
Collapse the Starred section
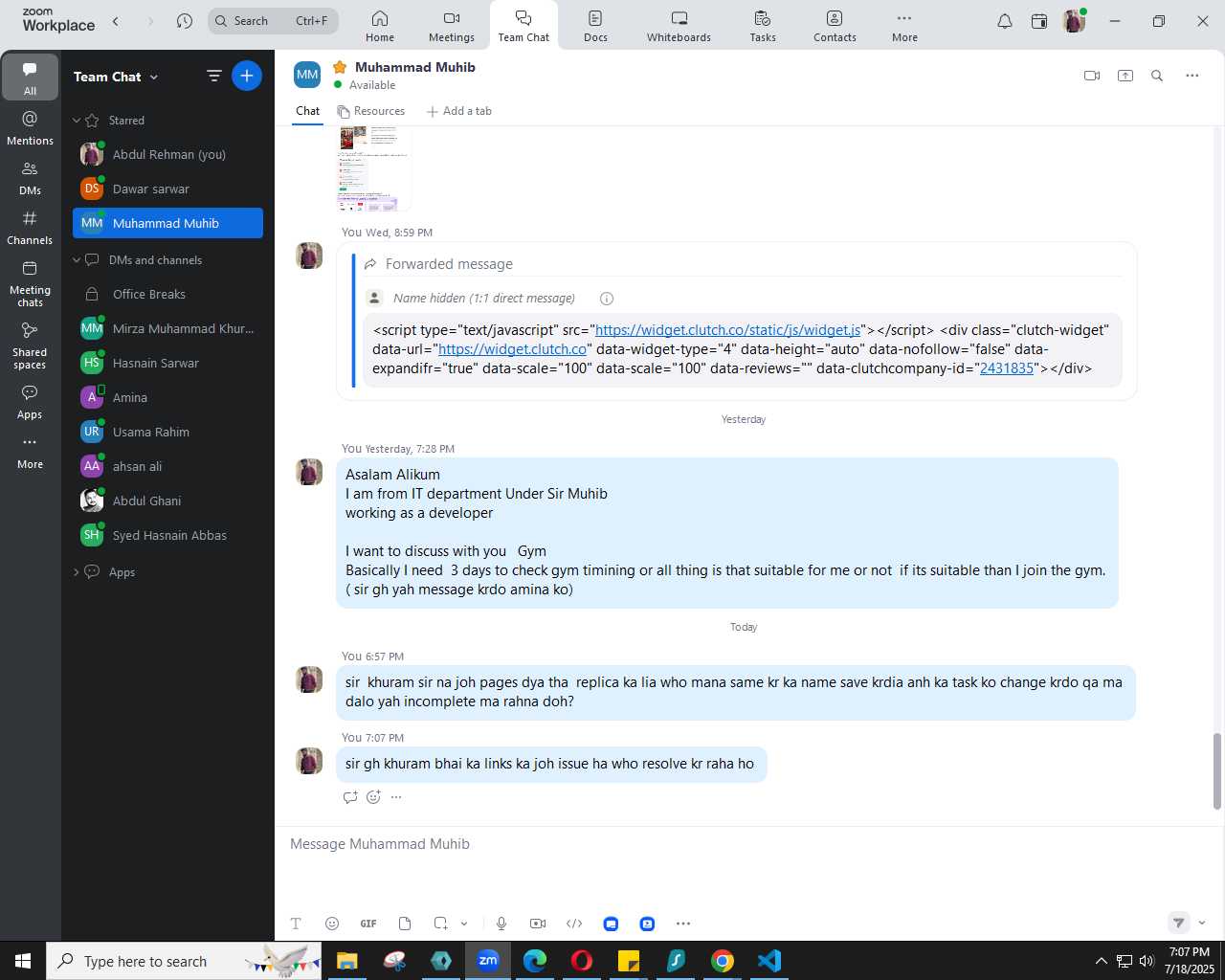(x=78, y=121)
